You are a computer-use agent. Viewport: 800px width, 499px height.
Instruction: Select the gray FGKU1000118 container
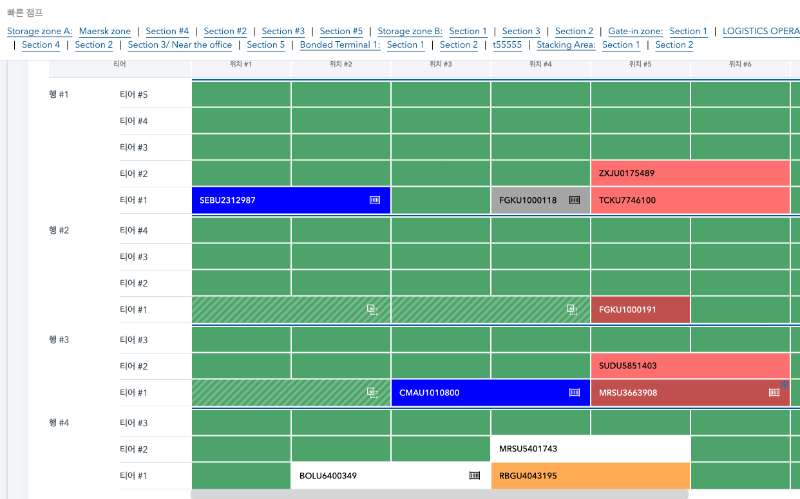pos(540,200)
